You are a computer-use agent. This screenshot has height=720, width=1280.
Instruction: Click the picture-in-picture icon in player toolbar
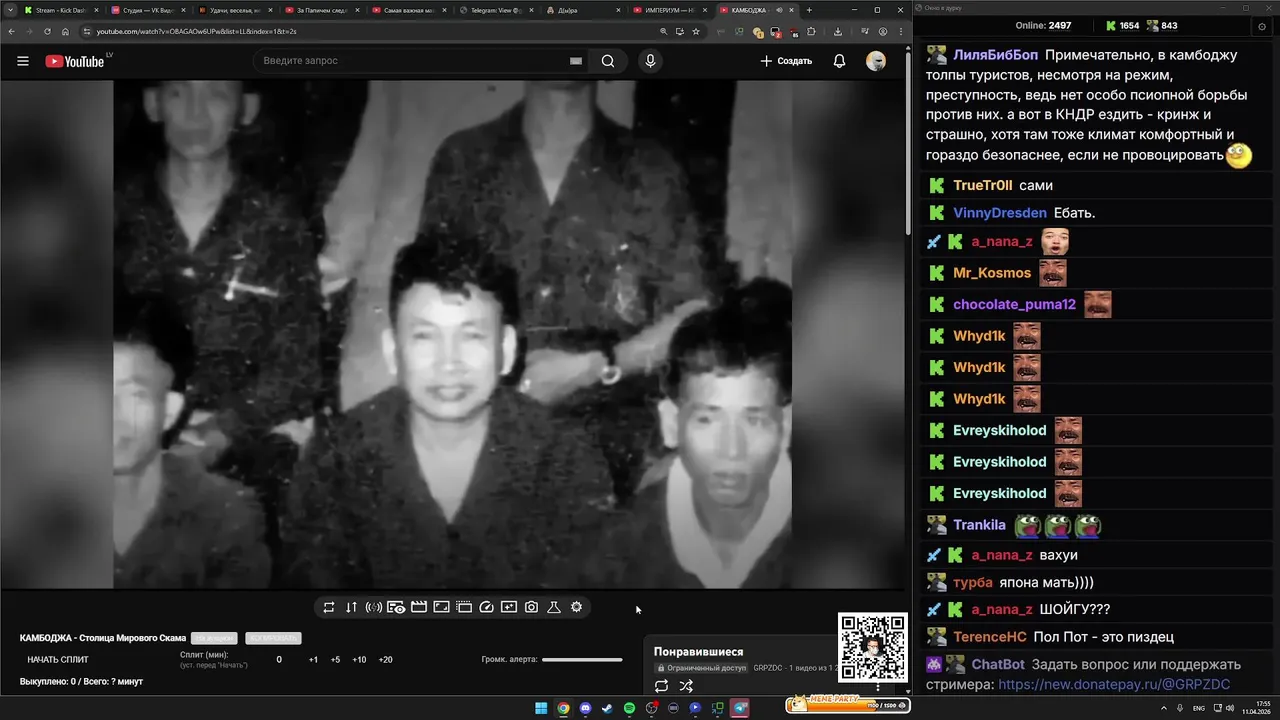click(x=441, y=607)
